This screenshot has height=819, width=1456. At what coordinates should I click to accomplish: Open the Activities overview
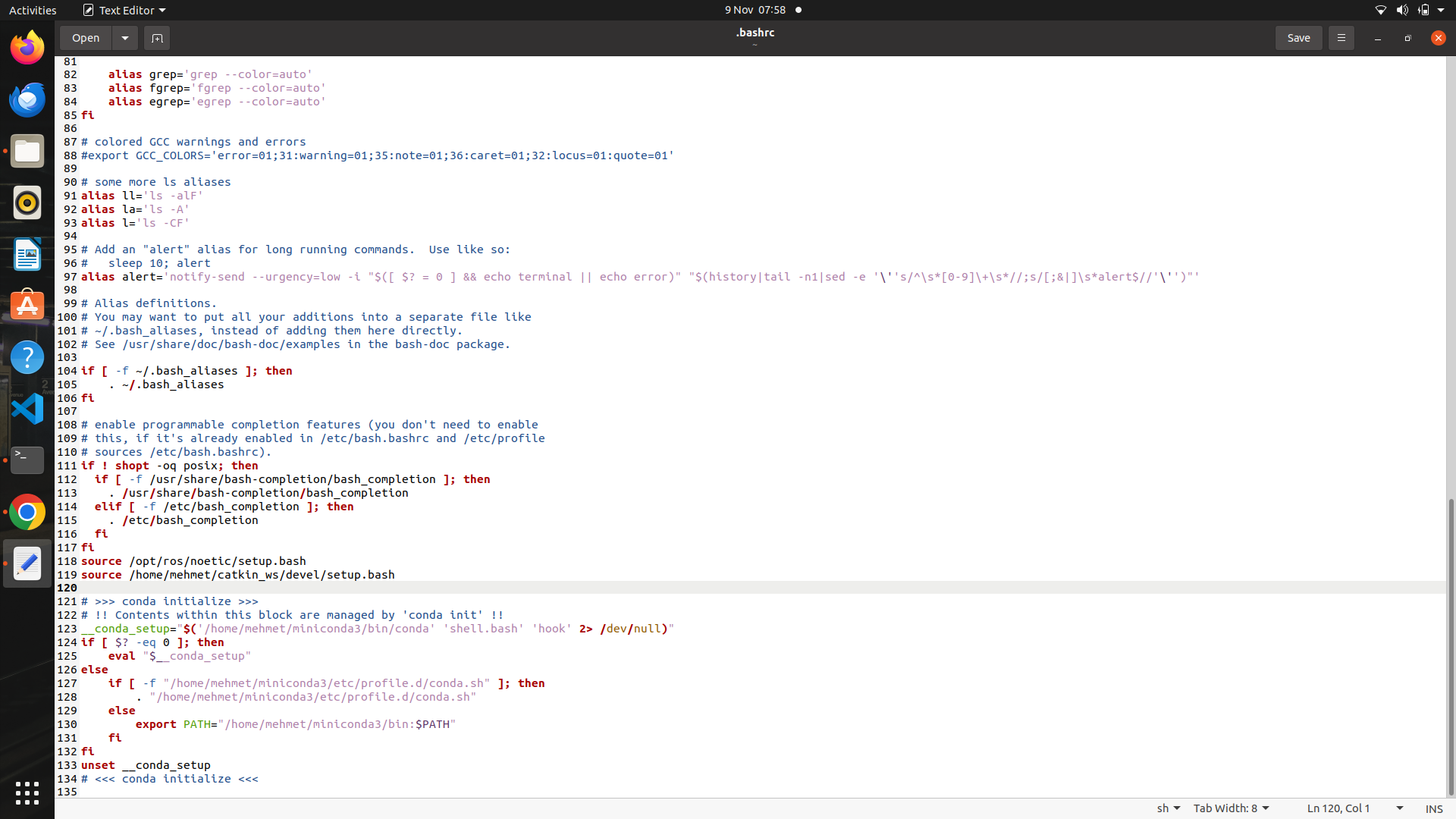(x=33, y=10)
